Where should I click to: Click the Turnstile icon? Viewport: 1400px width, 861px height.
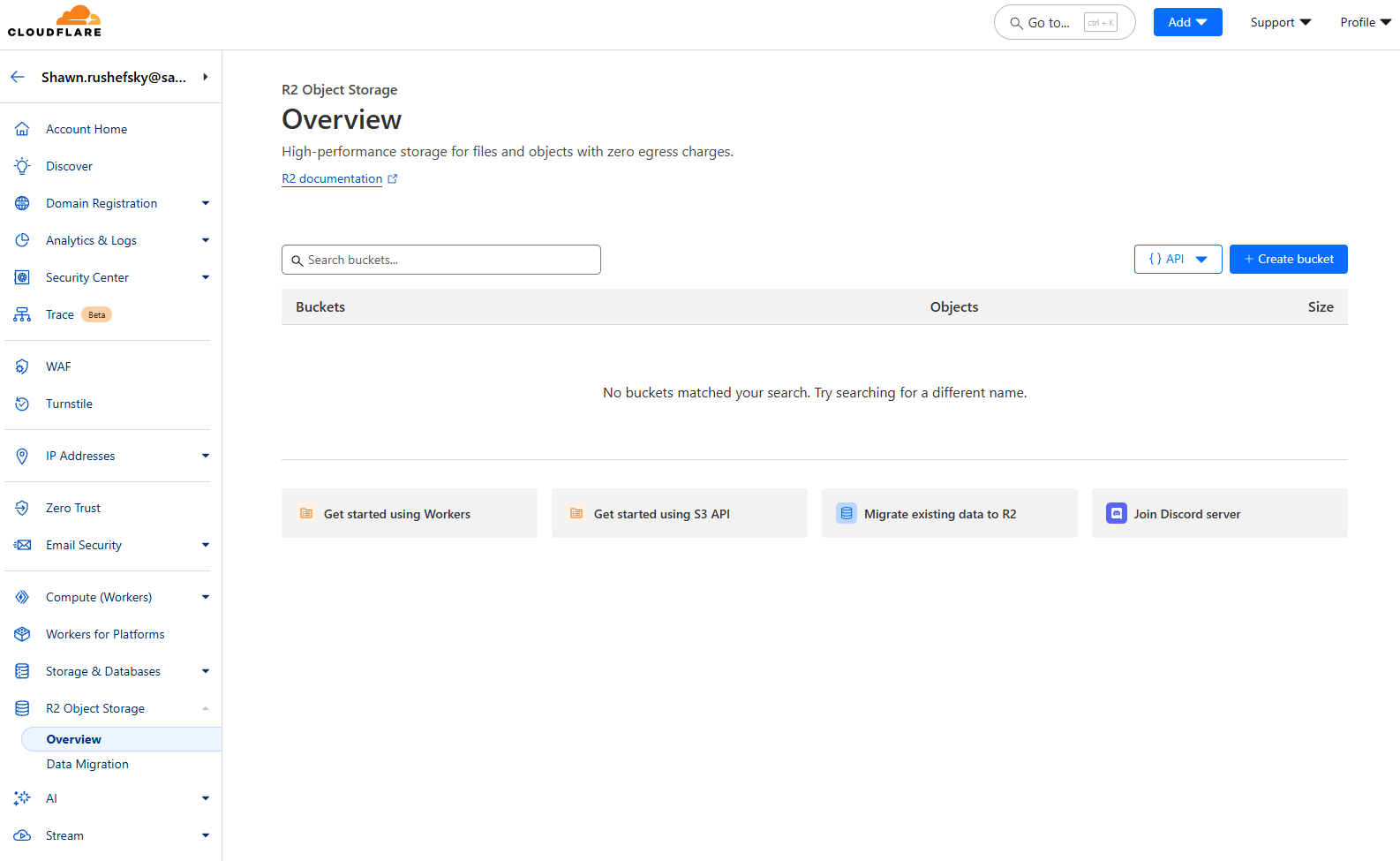coord(22,404)
